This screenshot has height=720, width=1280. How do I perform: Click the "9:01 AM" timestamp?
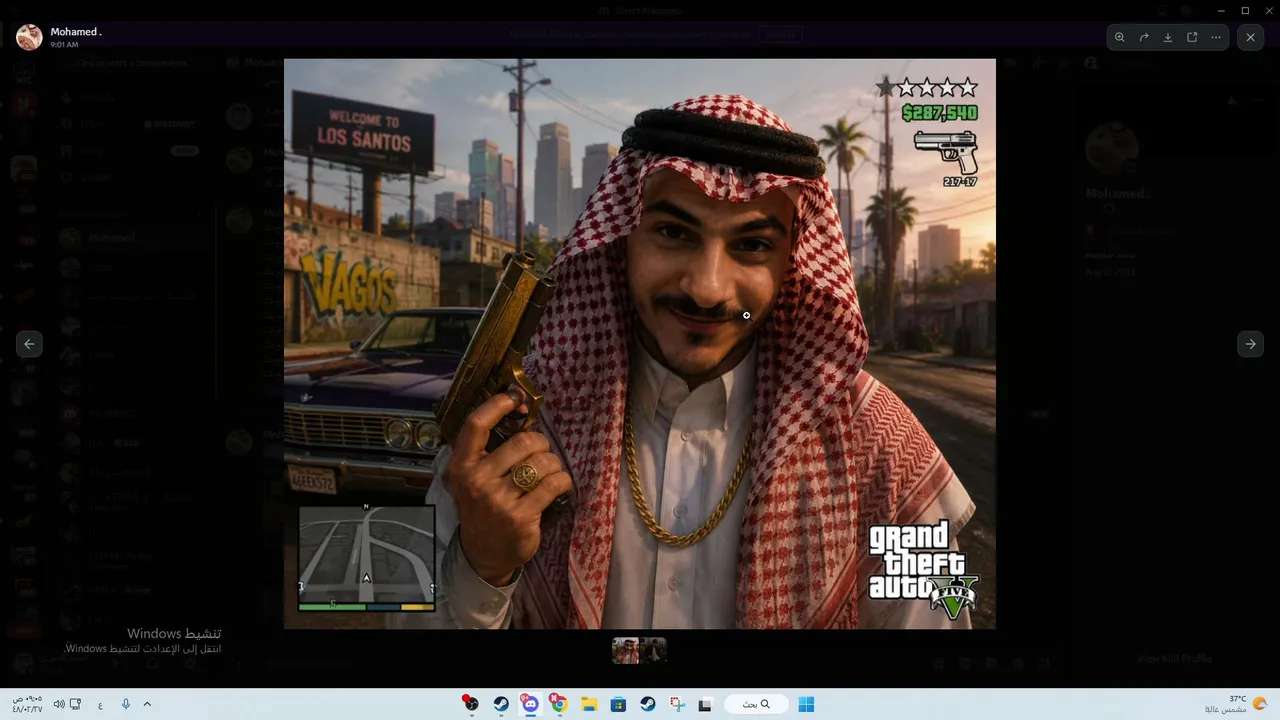pyautogui.click(x=64, y=45)
